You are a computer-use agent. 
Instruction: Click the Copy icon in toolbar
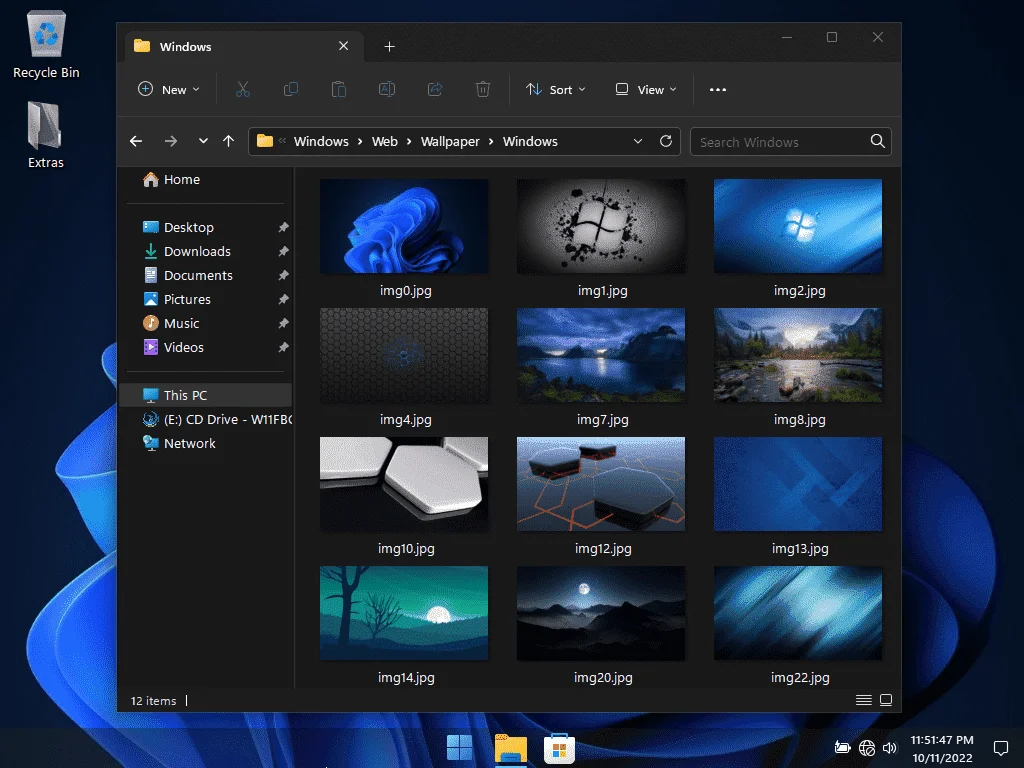pos(291,89)
